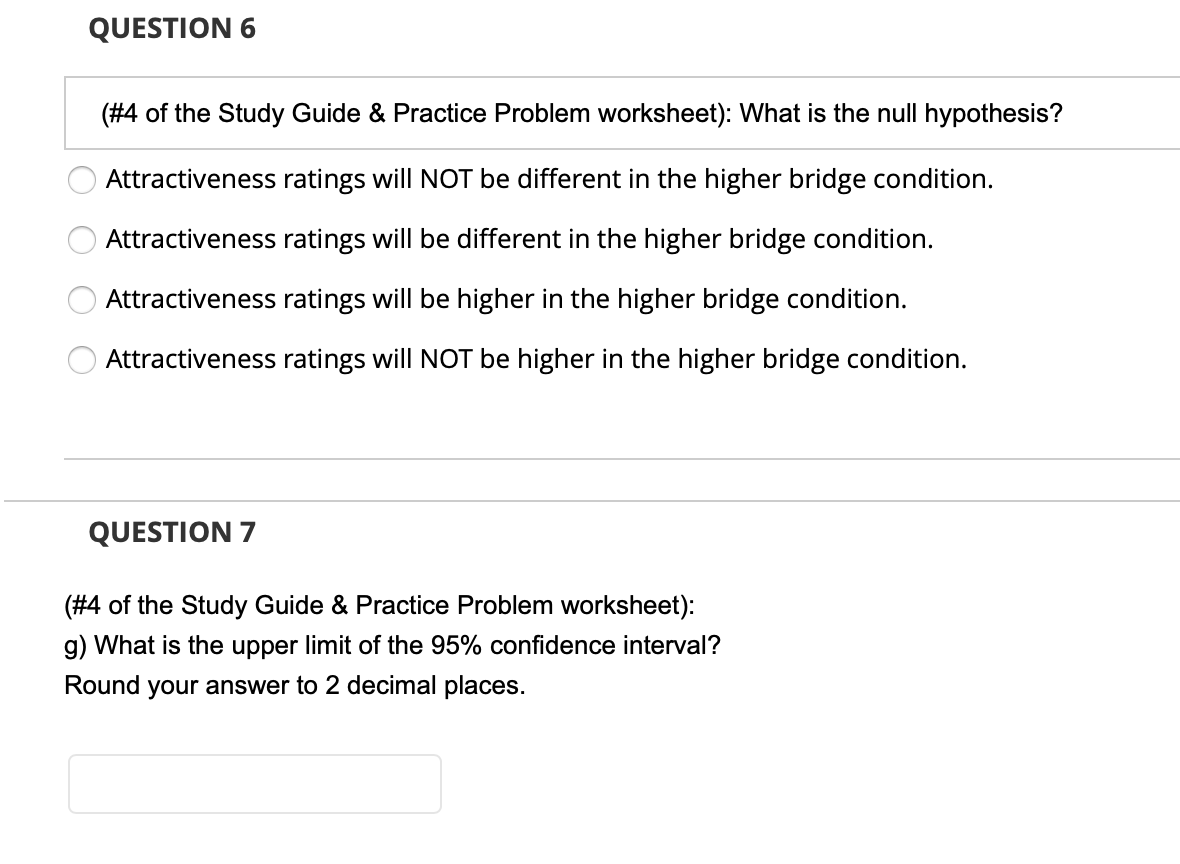Screen dimensions: 1180x864
Task: Click the QUESTION 6 heading
Action: point(173,28)
